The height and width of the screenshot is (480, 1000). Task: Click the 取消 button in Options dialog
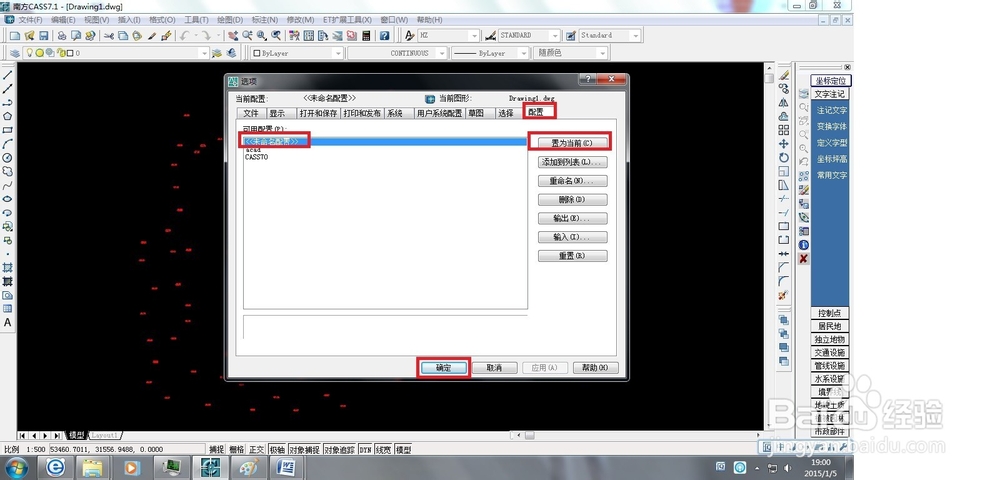click(x=494, y=368)
